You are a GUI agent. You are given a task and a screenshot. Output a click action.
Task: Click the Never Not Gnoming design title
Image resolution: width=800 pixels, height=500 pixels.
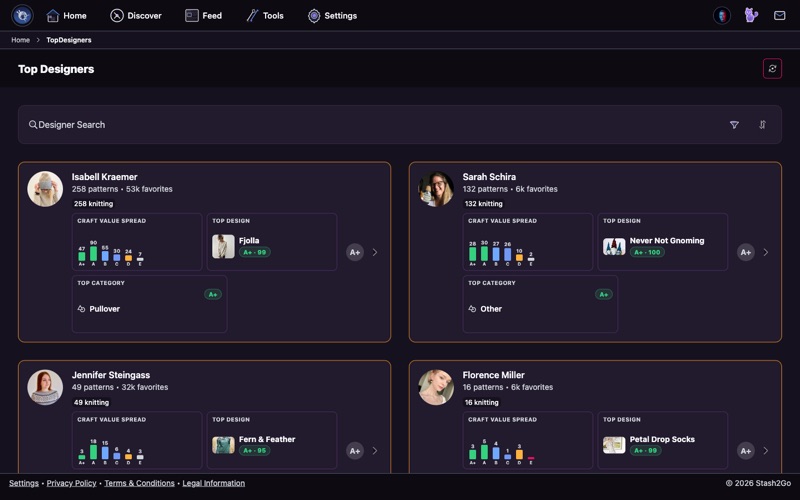(667, 240)
